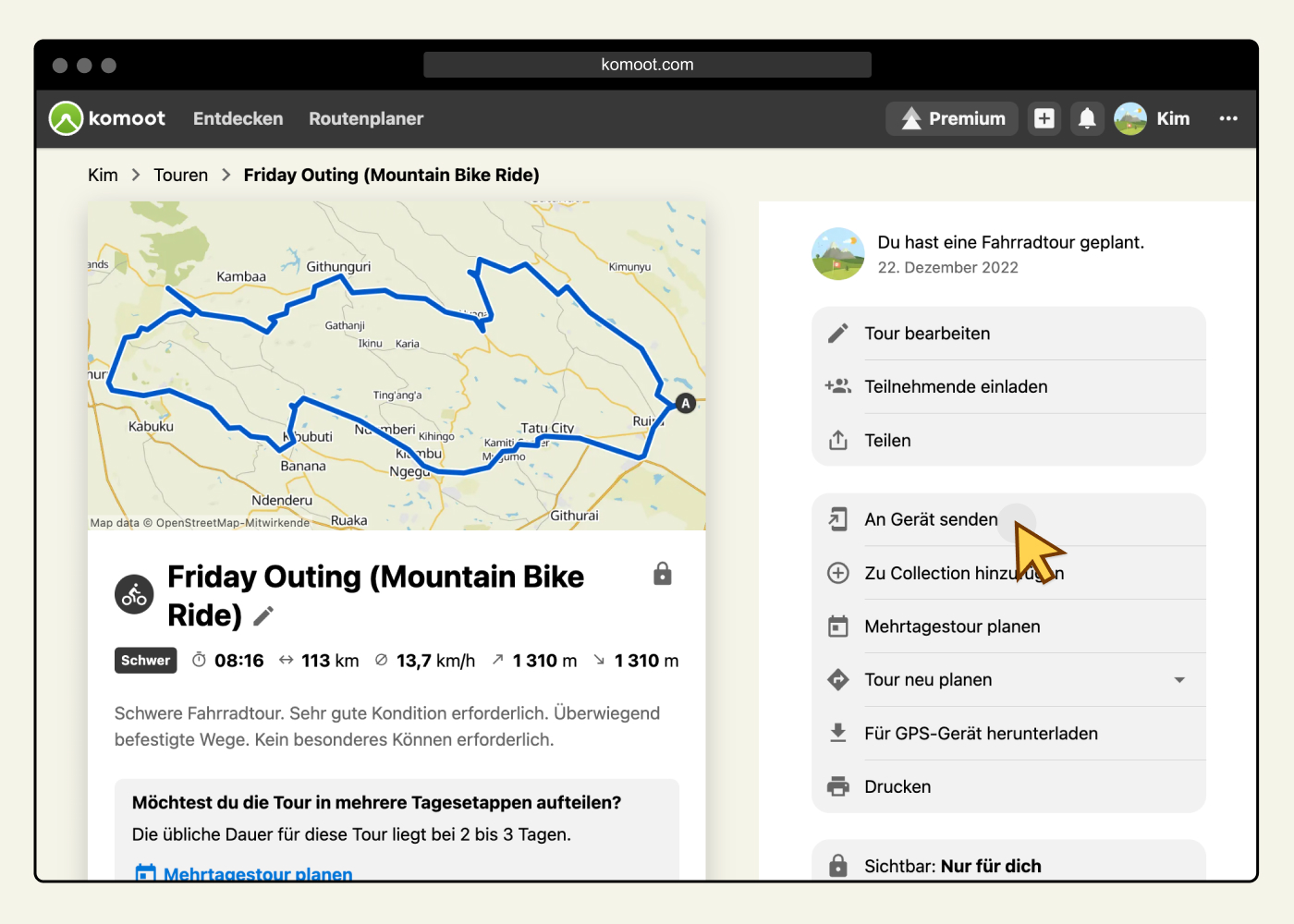This screenshot has height=924, width=1294.
Task: Open the Kim profile name menu
Action: coord(1173,118)
